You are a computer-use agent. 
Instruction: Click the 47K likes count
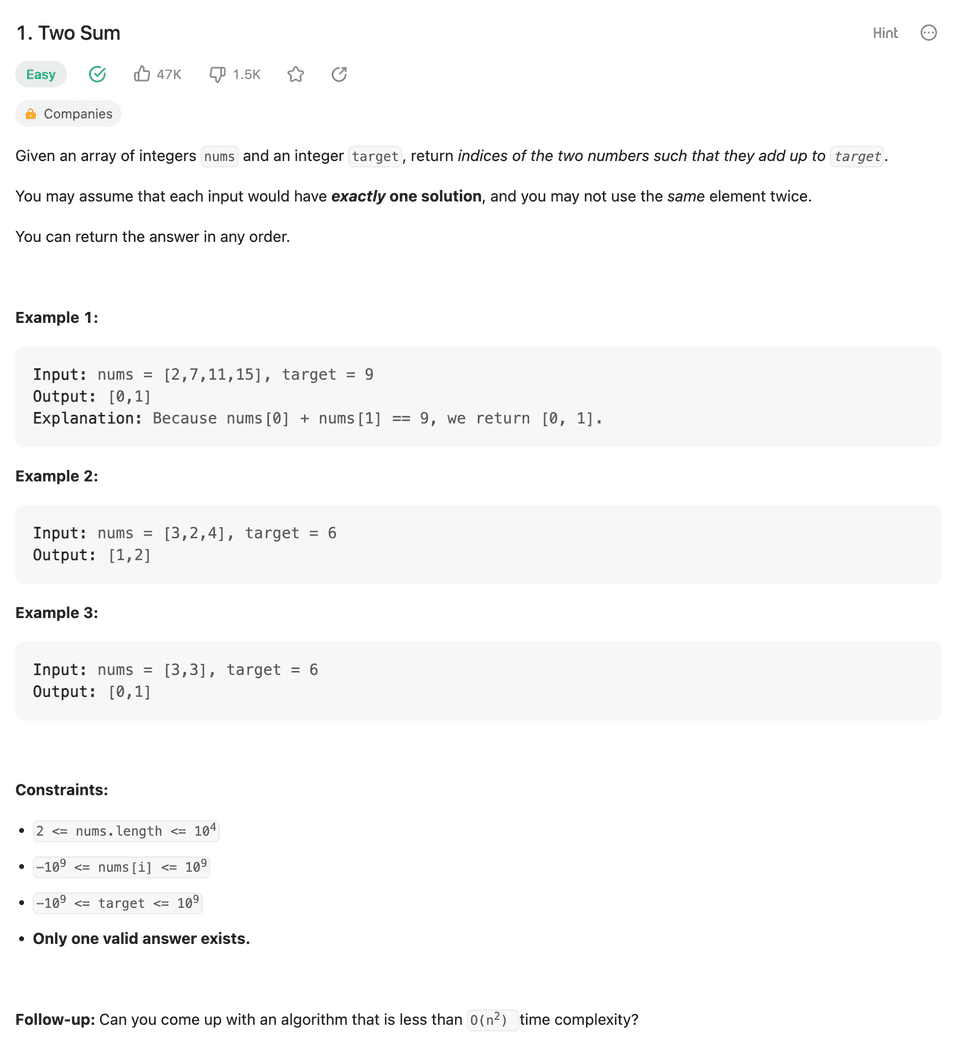pyautogui.click(x=169, y=74)
